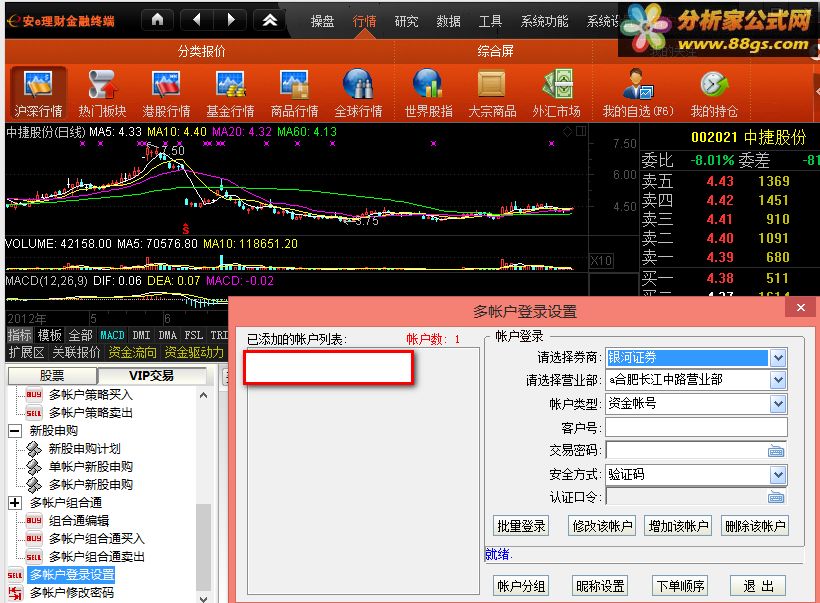This screenshot has width=820, height=603.
Task: Open 请选择营业部 branch dropdown
Action: [778, 380]
